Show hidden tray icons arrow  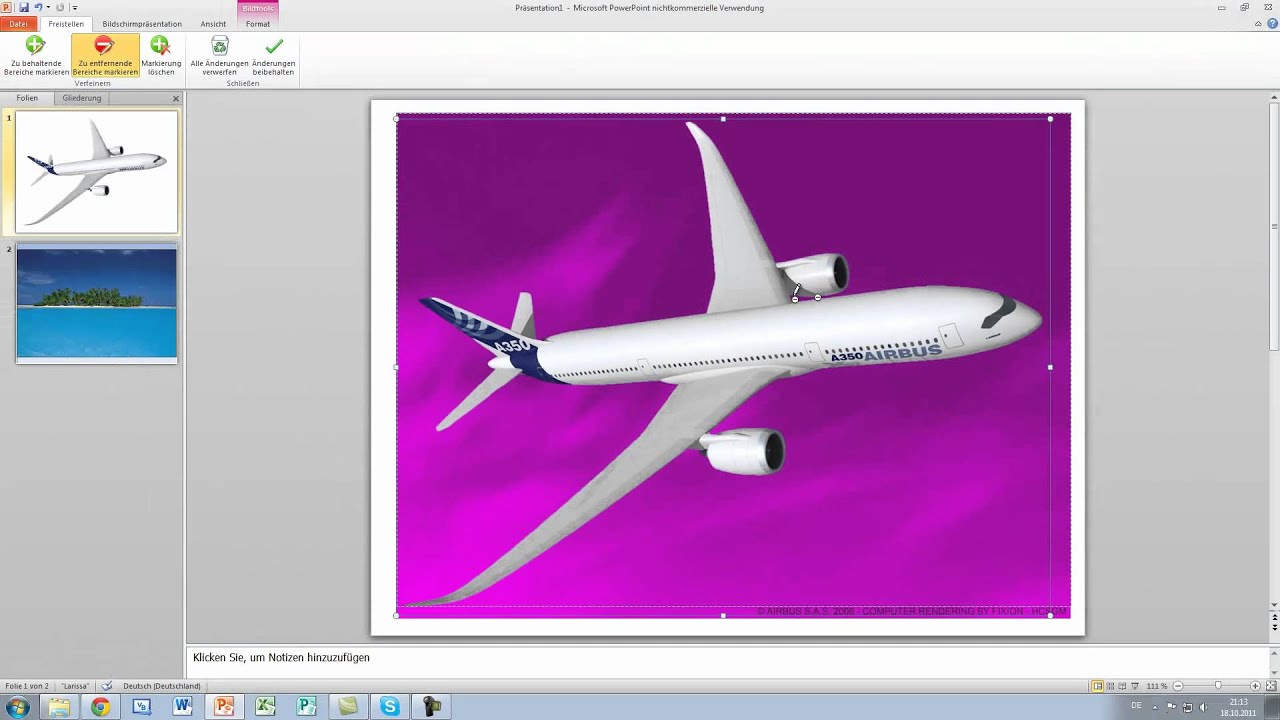point(1157,707)
